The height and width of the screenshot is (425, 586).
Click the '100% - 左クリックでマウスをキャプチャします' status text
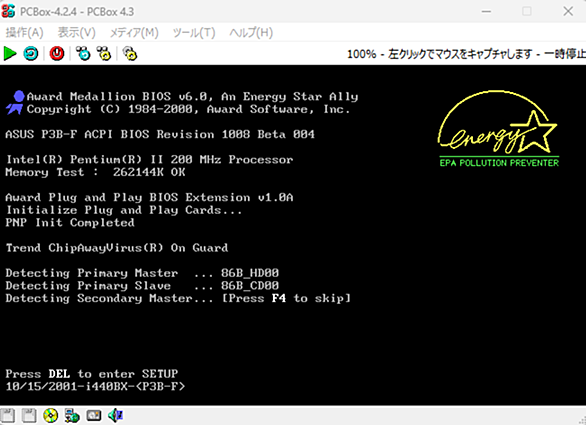click(439, 54)
